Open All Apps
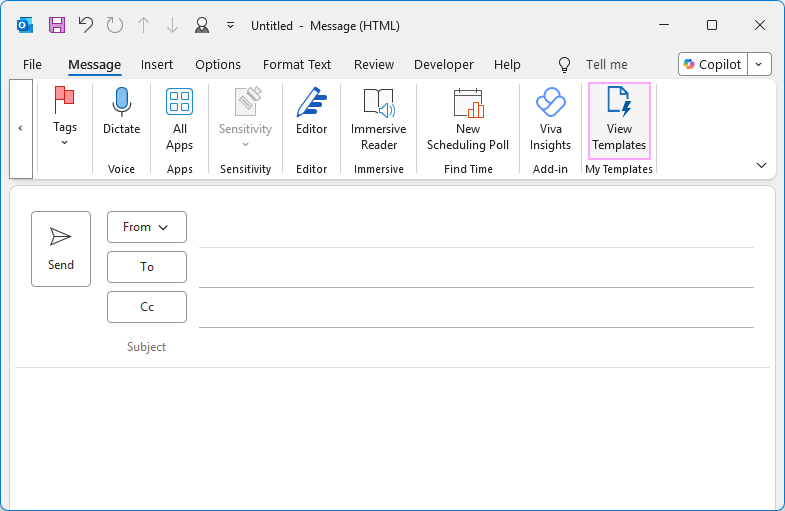 [180, 119]
